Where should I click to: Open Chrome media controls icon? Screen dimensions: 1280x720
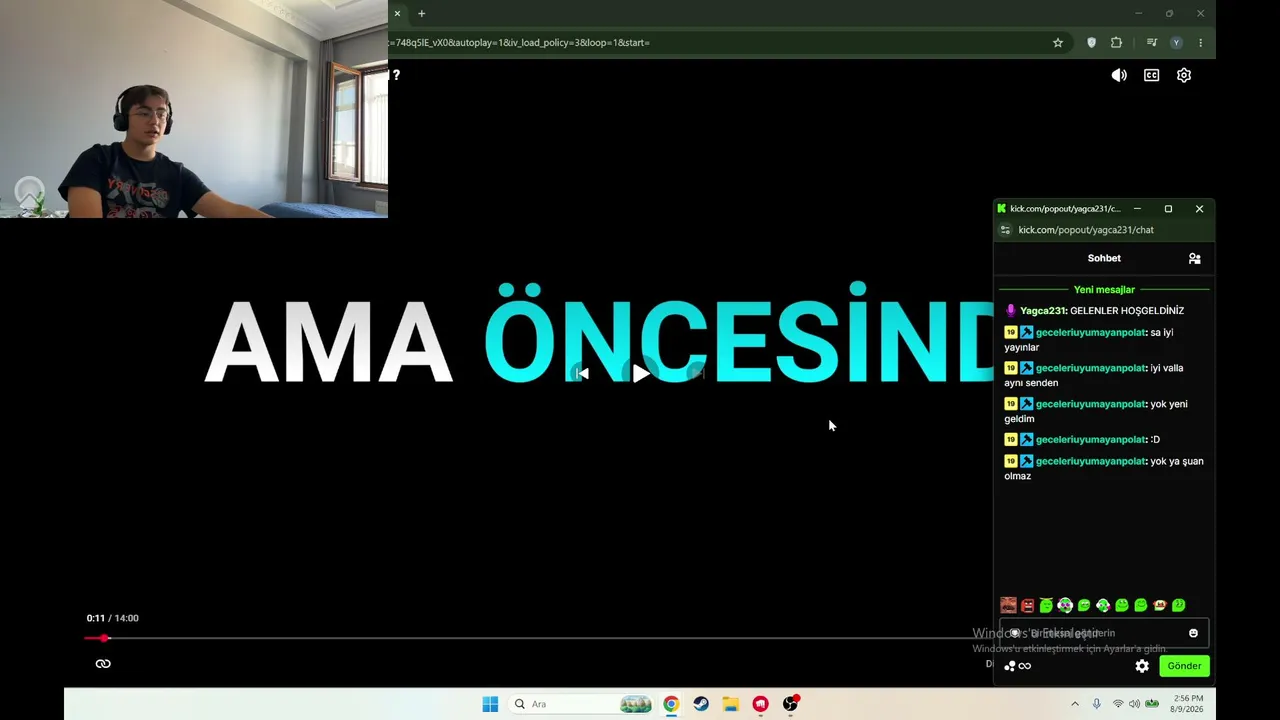pyautogui.click(x=1151, y=43)
